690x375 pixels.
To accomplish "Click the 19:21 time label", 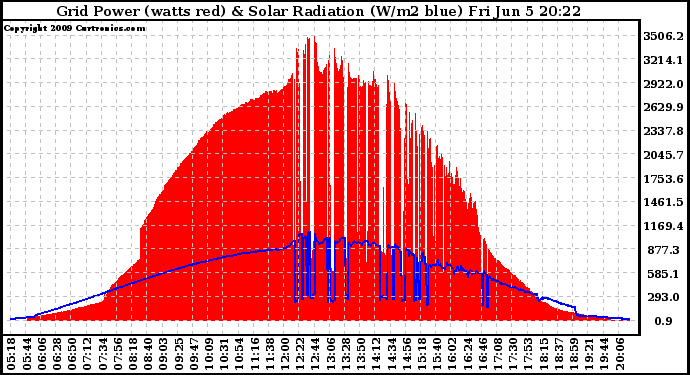I will click(x=588, y=354).
